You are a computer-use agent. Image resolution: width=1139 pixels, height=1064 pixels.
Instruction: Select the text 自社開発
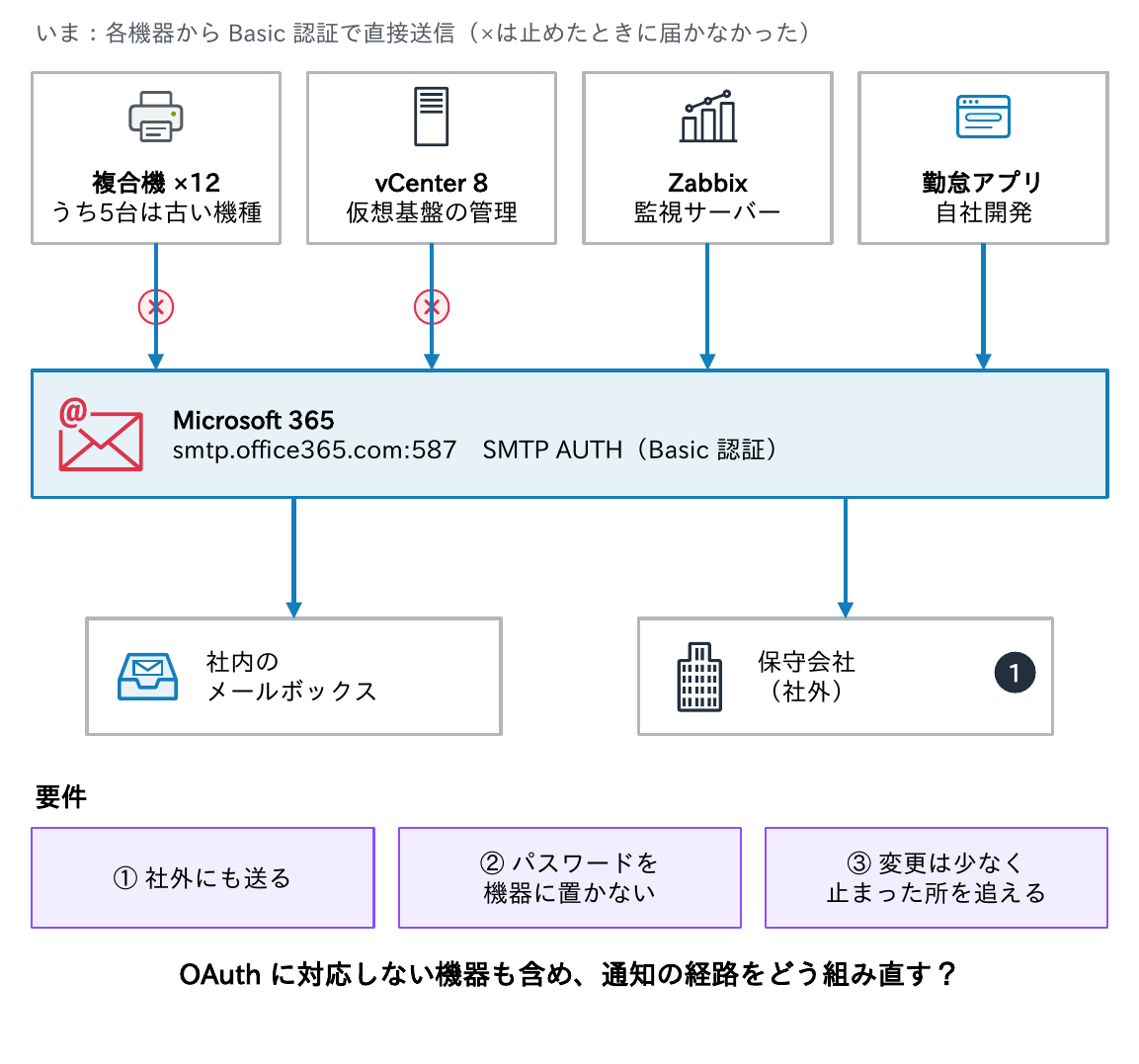click(983, 212)
